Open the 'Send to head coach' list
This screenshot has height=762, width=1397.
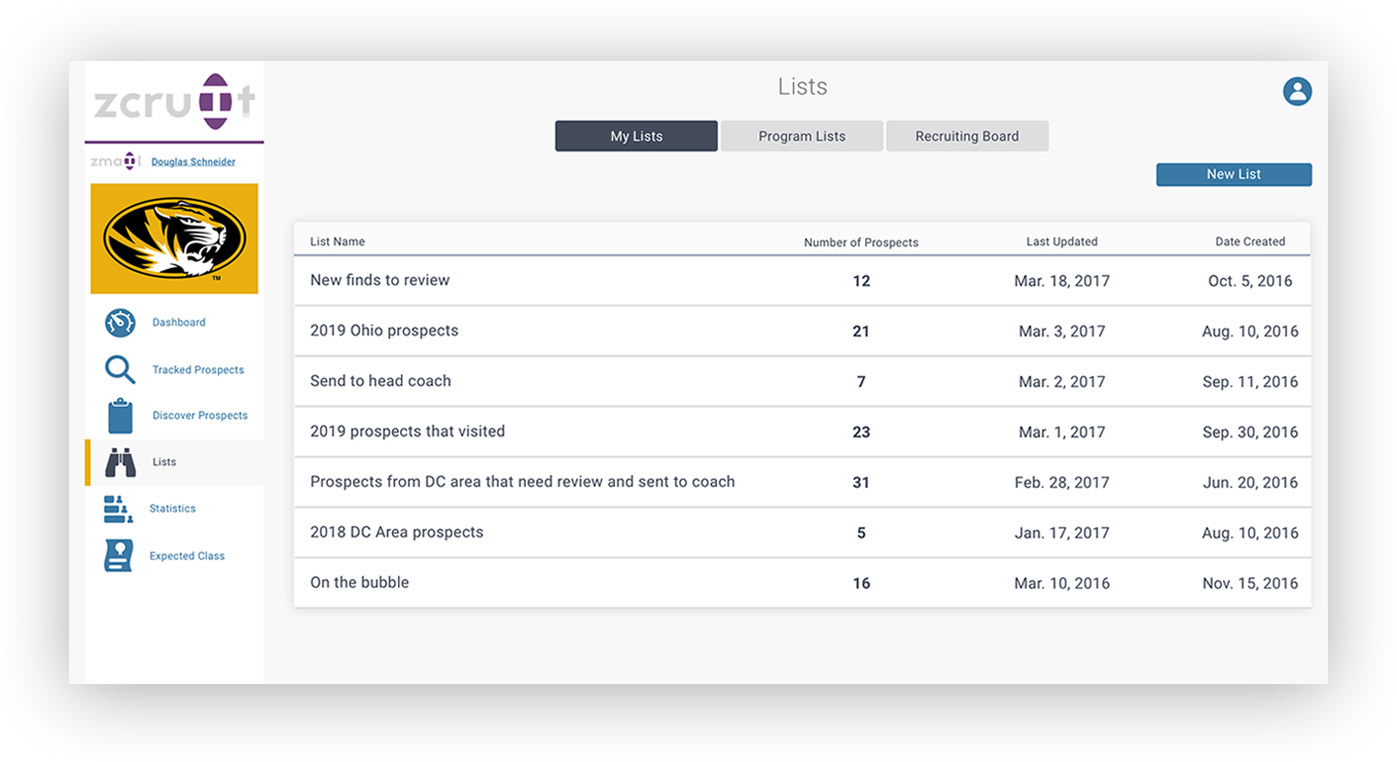(380, 381)
